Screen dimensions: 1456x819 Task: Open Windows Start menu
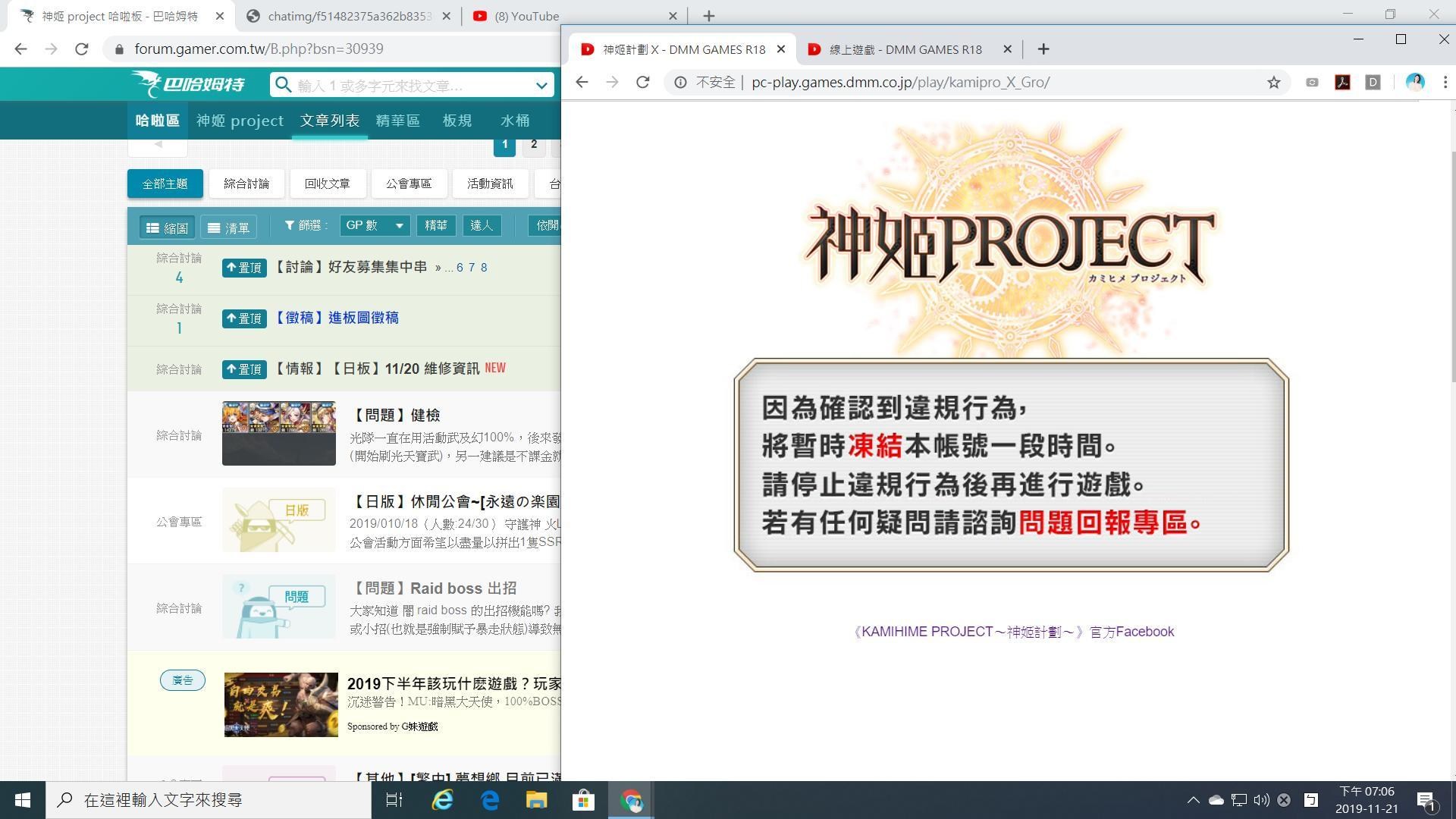click(22, 800)
